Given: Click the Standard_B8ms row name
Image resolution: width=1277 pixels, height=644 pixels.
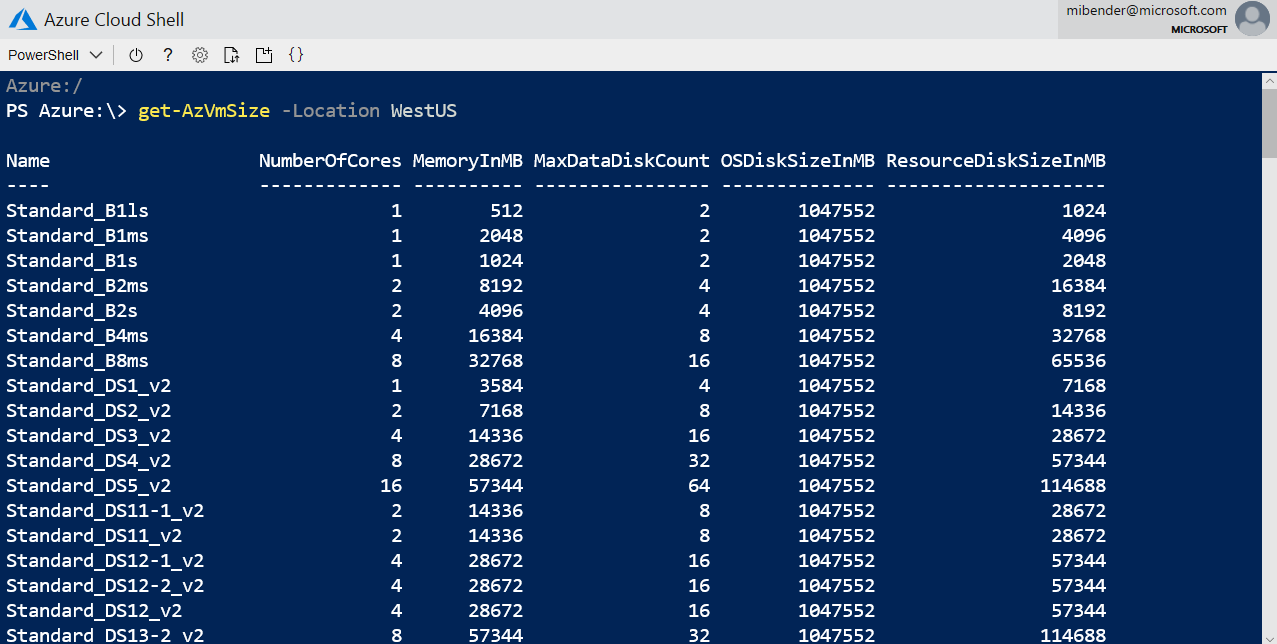Looking at the screenshot, I should (77, 361).
